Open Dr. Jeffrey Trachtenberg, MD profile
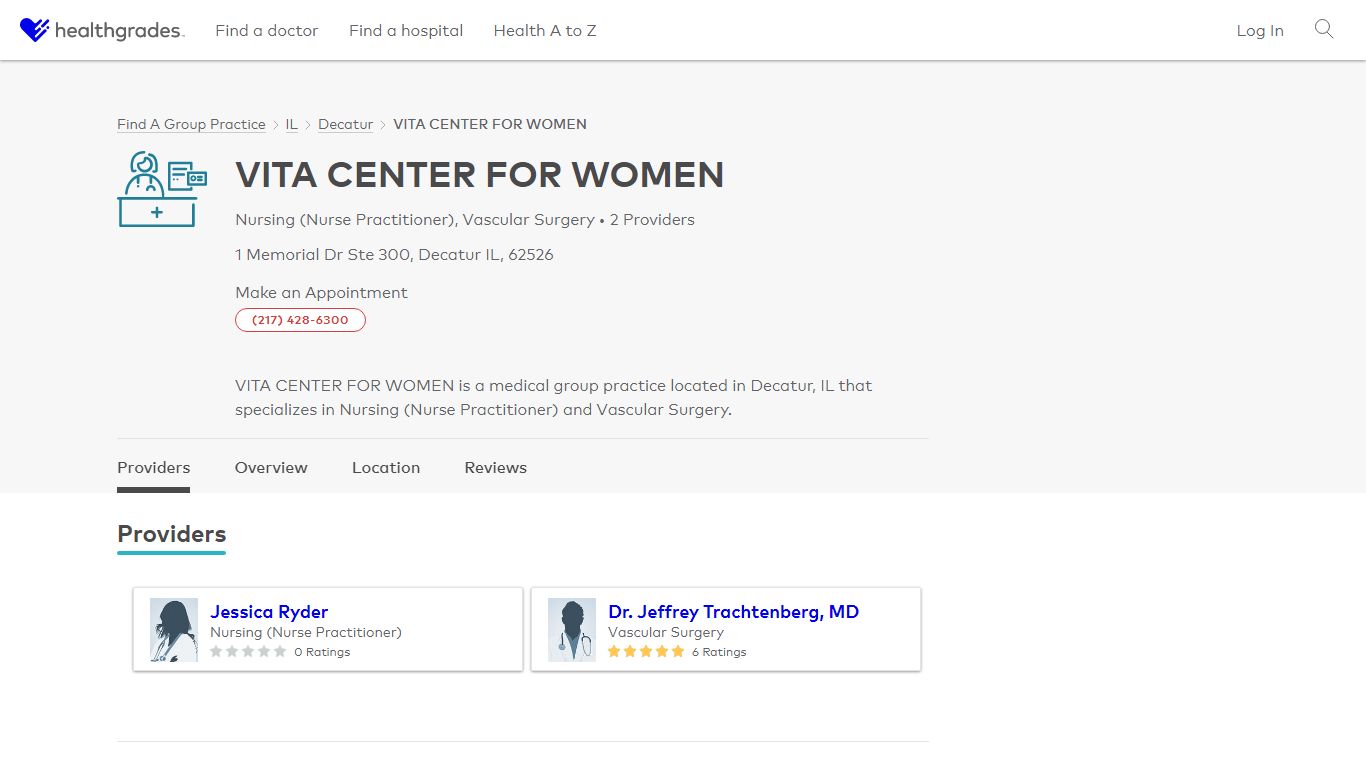 [x=733, y=612]
